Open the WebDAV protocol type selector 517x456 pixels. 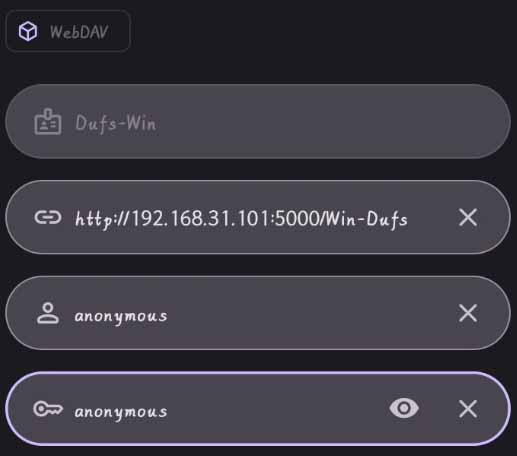click(x=68, y=31)
